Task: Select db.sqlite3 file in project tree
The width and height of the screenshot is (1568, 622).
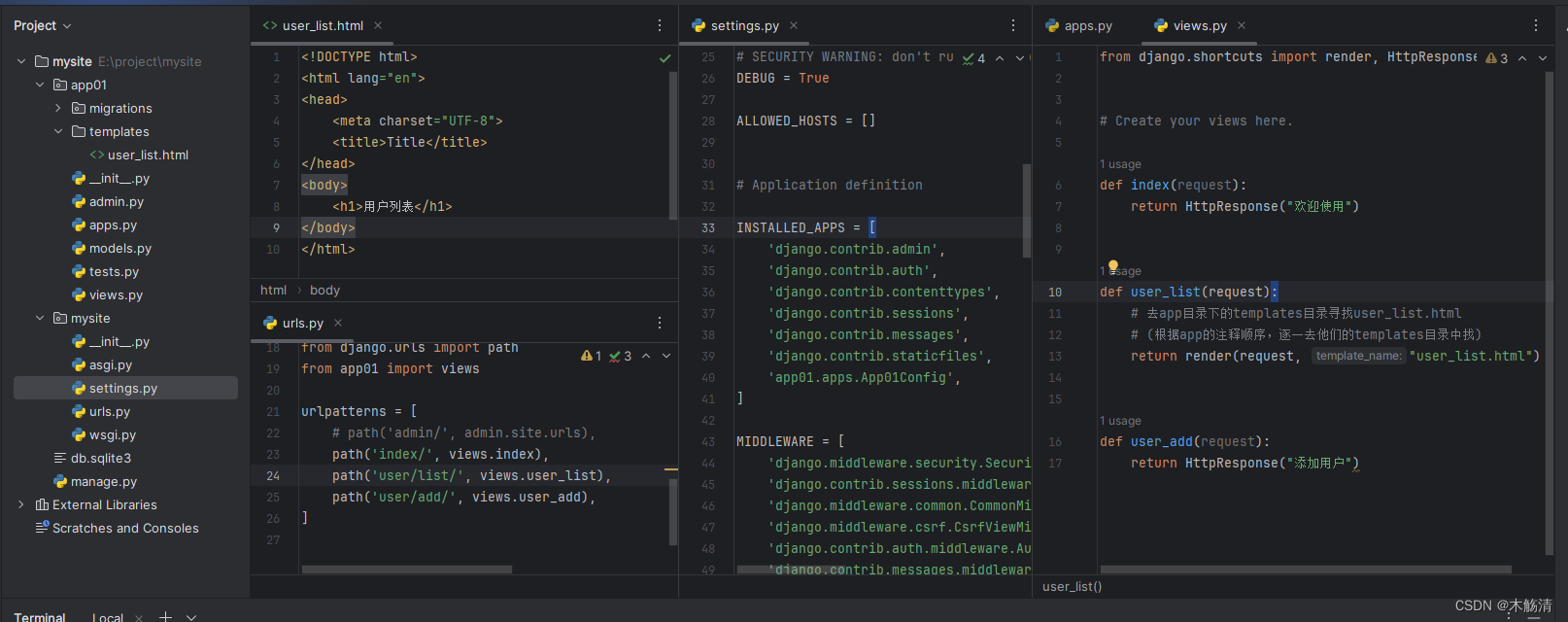Action: (100, 458)
